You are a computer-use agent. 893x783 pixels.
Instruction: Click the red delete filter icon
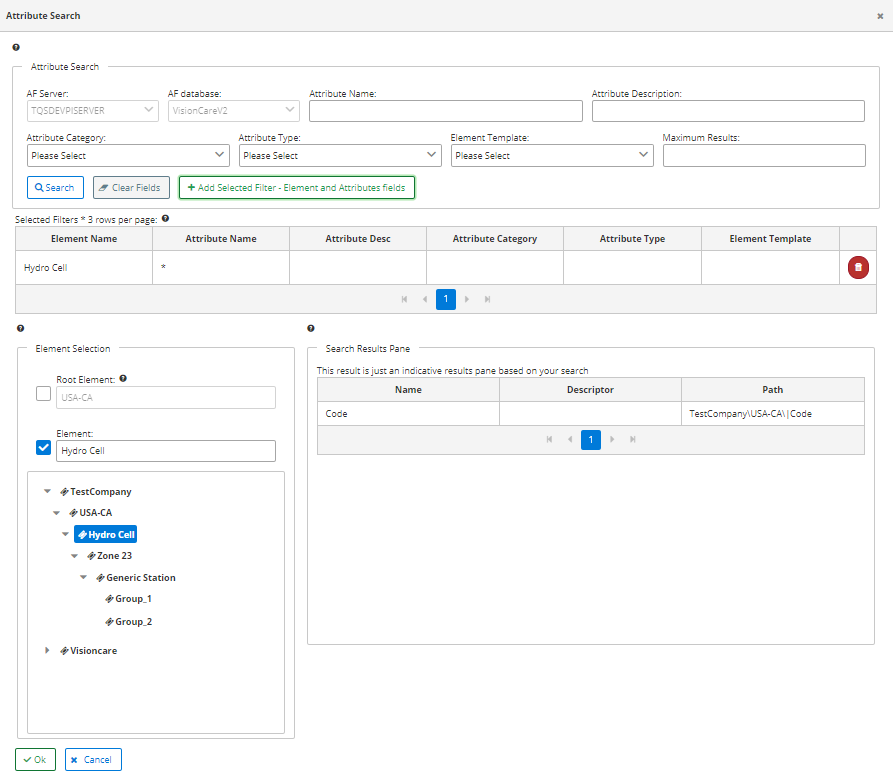pos(858,267)
